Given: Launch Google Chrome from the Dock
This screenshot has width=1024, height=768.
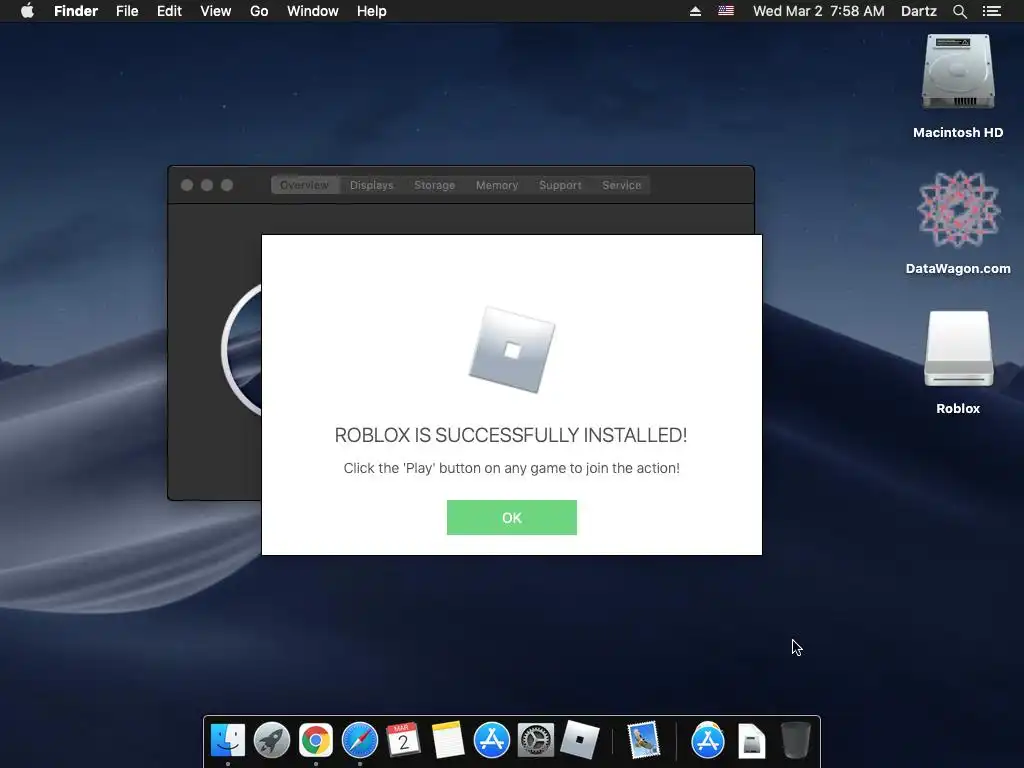Looking at the screenshot, I should point(315,740).
